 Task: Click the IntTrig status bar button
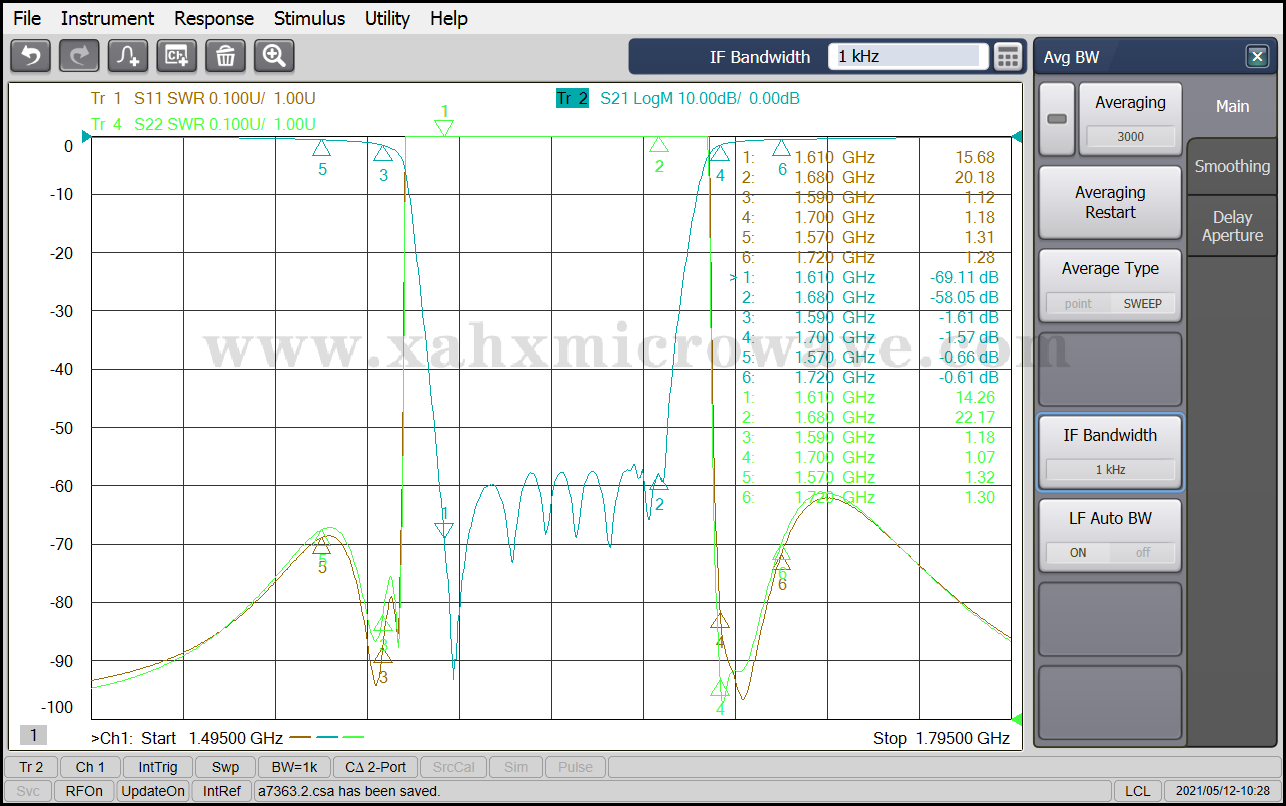click(158, 767)
